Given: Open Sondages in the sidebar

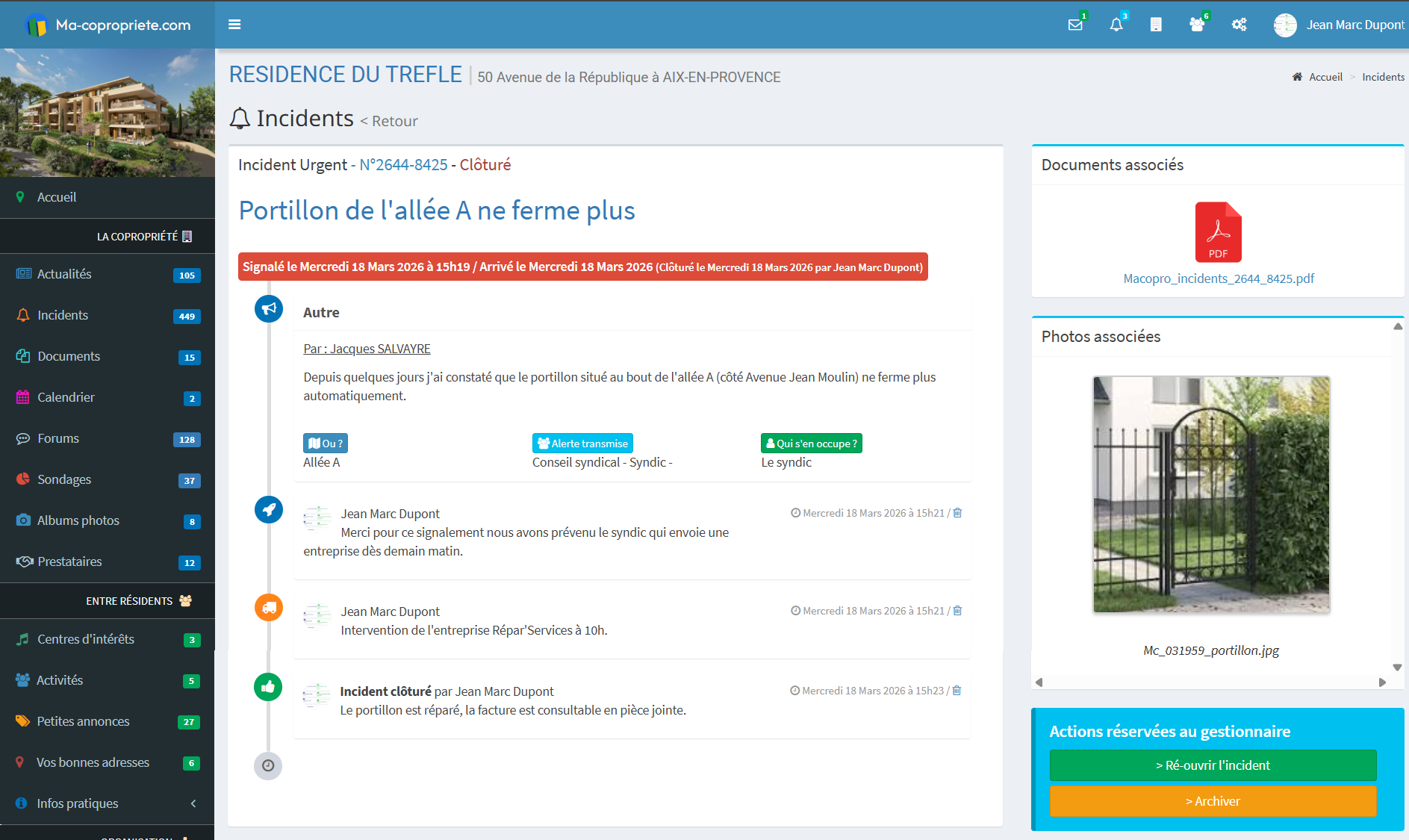Looking at the screenshot, I should click(x=108, y=479).
